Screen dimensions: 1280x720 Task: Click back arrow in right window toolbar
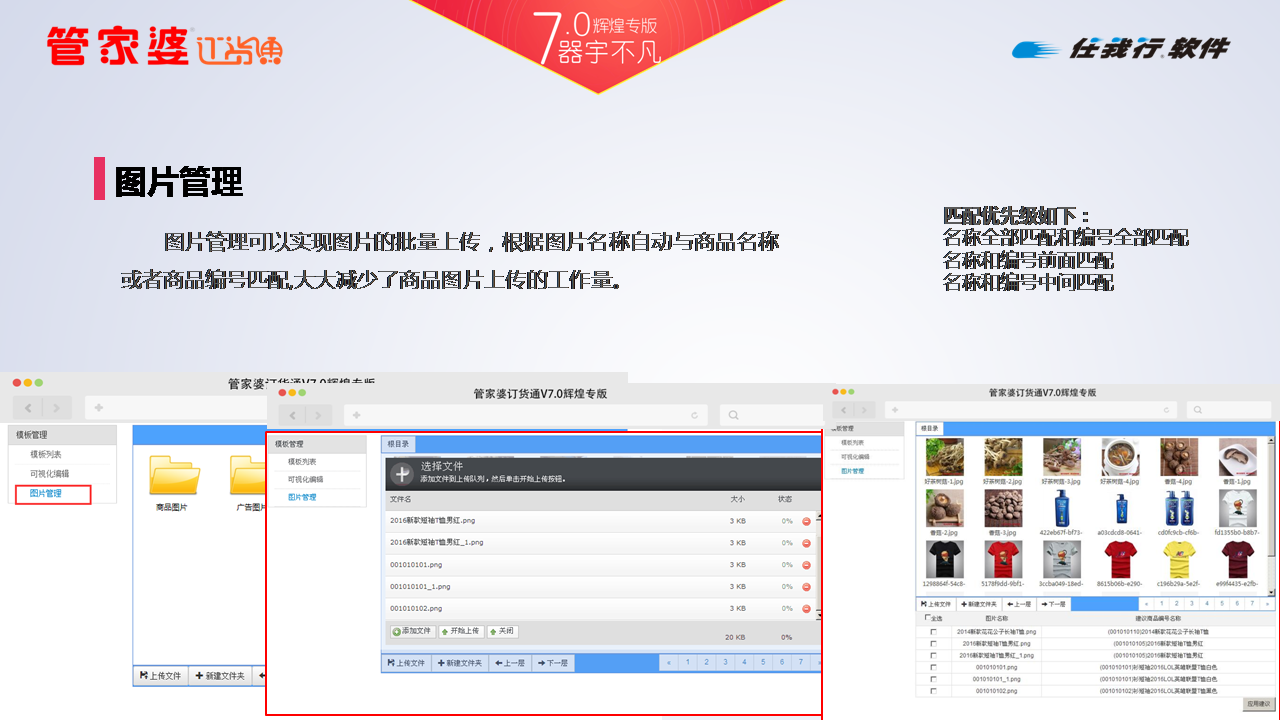tap(844, 410)
